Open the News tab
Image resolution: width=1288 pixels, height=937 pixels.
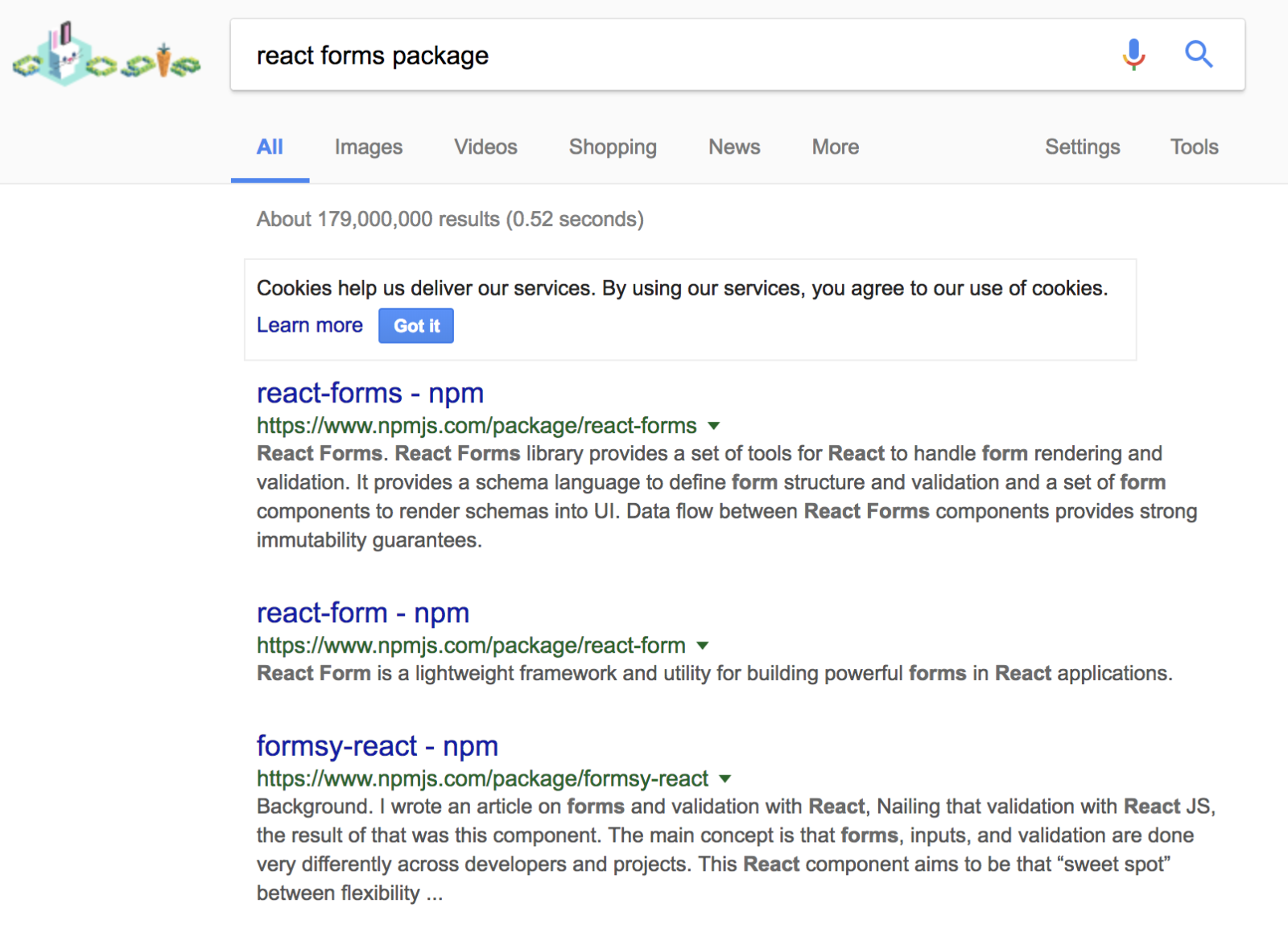tap(734, 147)
